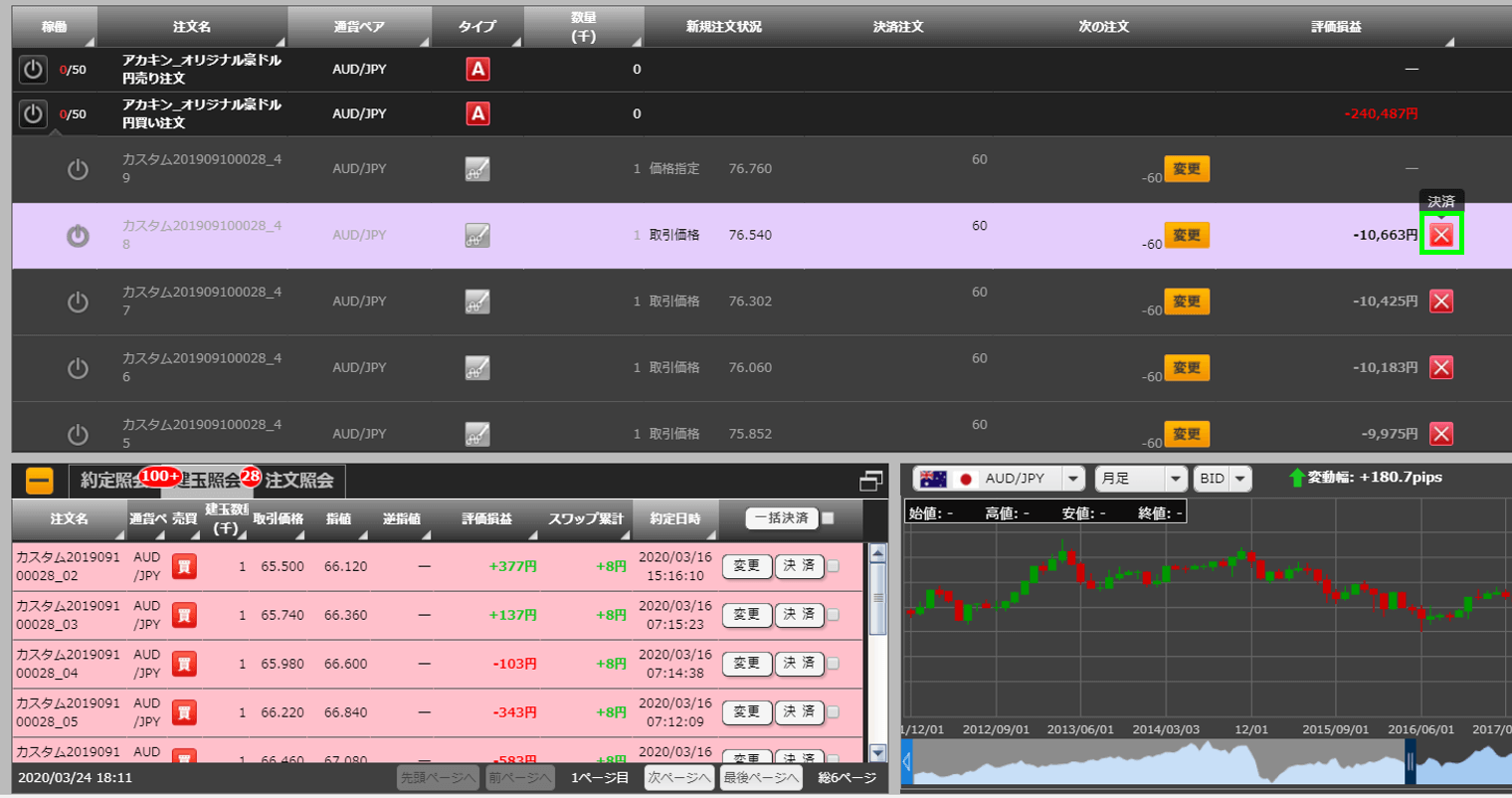This screenshot has width=1512, height=798.
Task: Open the AUD/JPY currency pair dropdown
Action: click(1072, 479)
